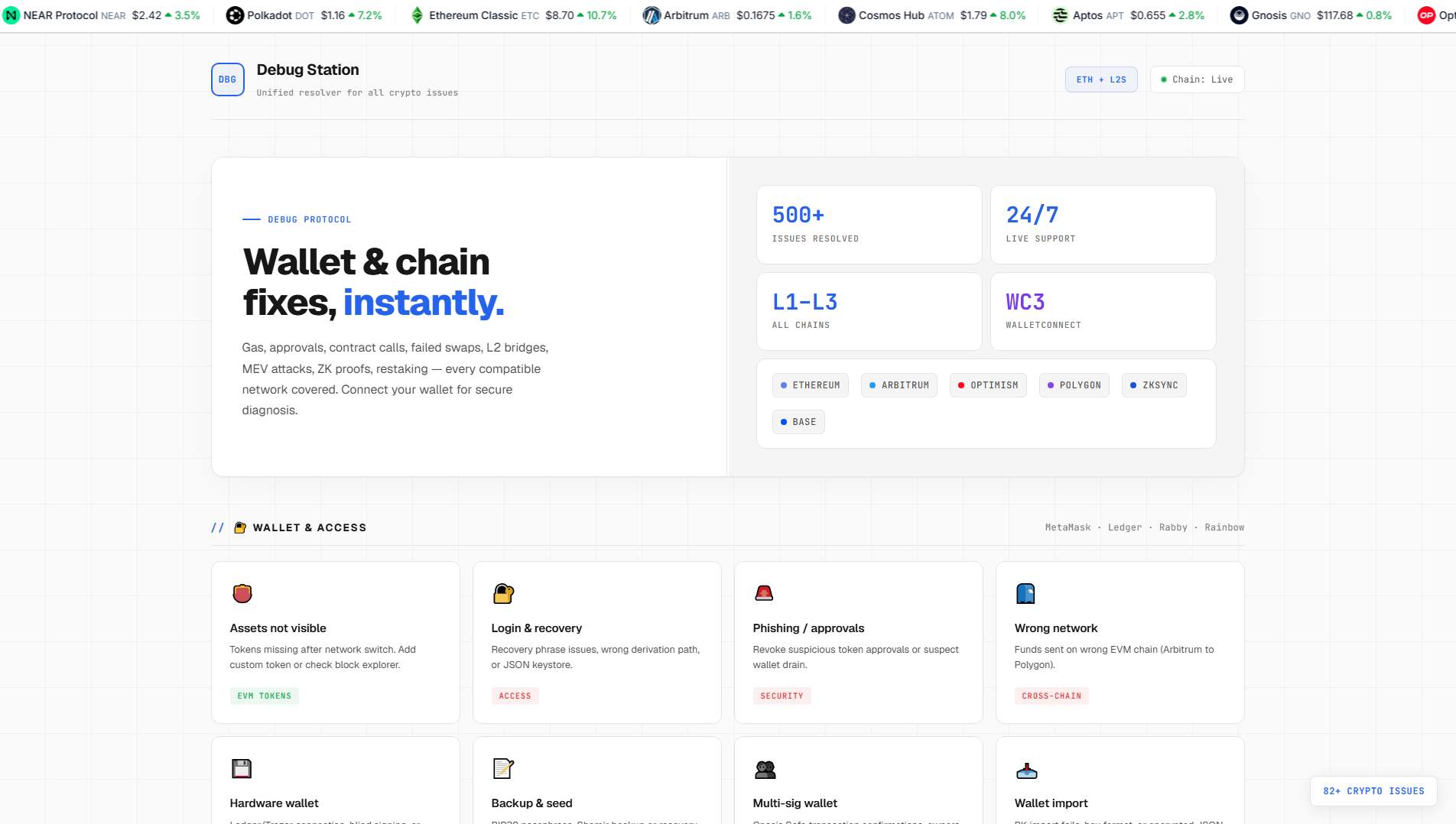Open the Wrong network title
Viewport: 1456px width, 824px height.
(1055, 628)
